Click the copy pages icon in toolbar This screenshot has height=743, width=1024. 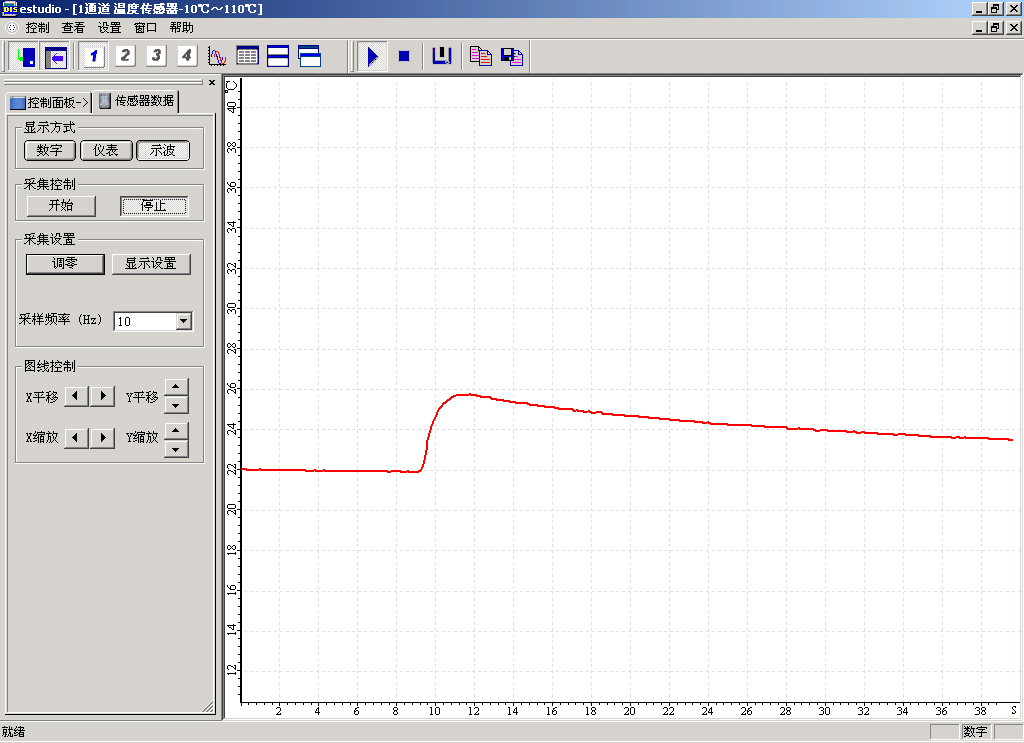tap(481, 56)
